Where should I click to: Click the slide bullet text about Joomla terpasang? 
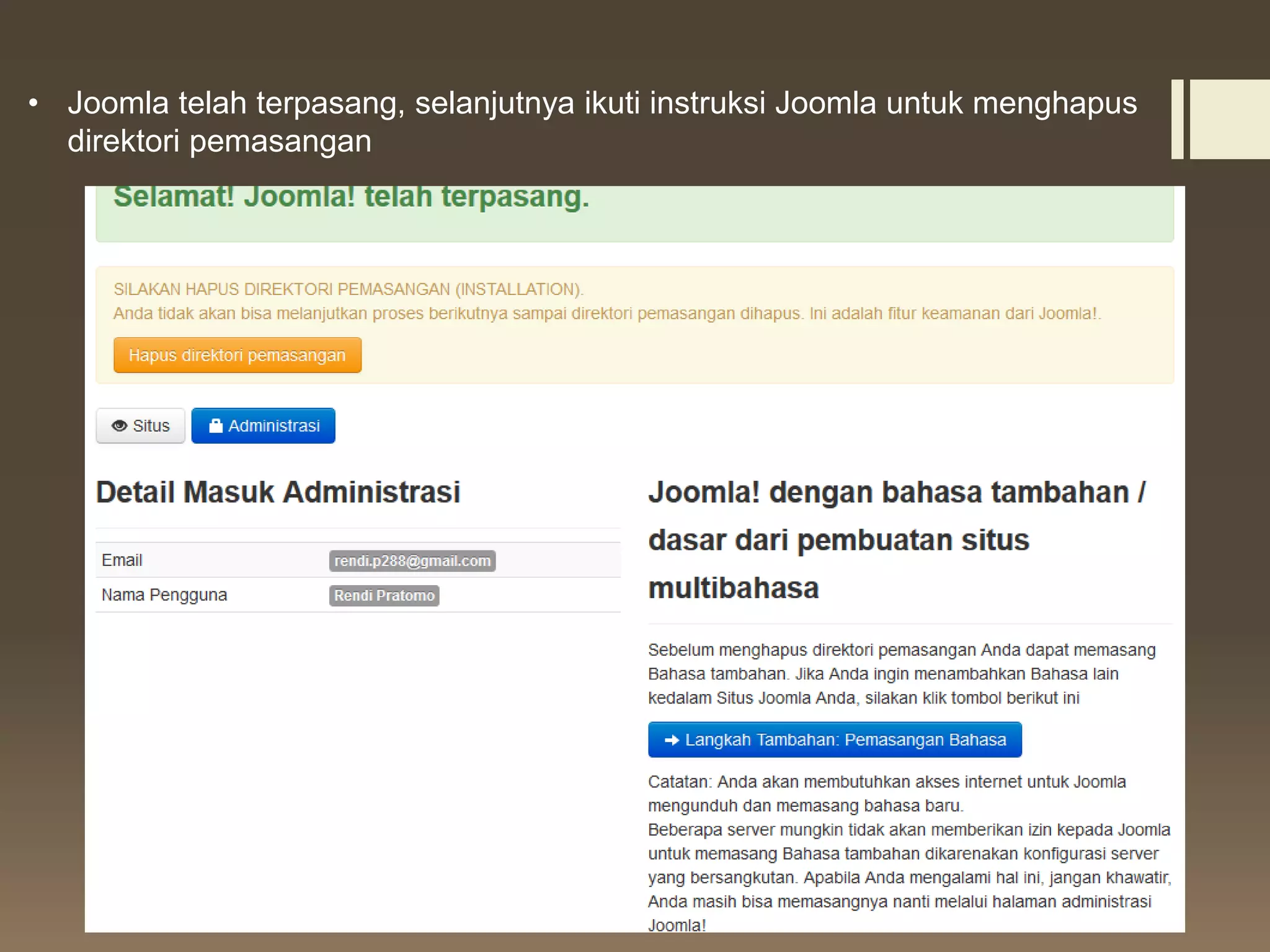(602, 121)
